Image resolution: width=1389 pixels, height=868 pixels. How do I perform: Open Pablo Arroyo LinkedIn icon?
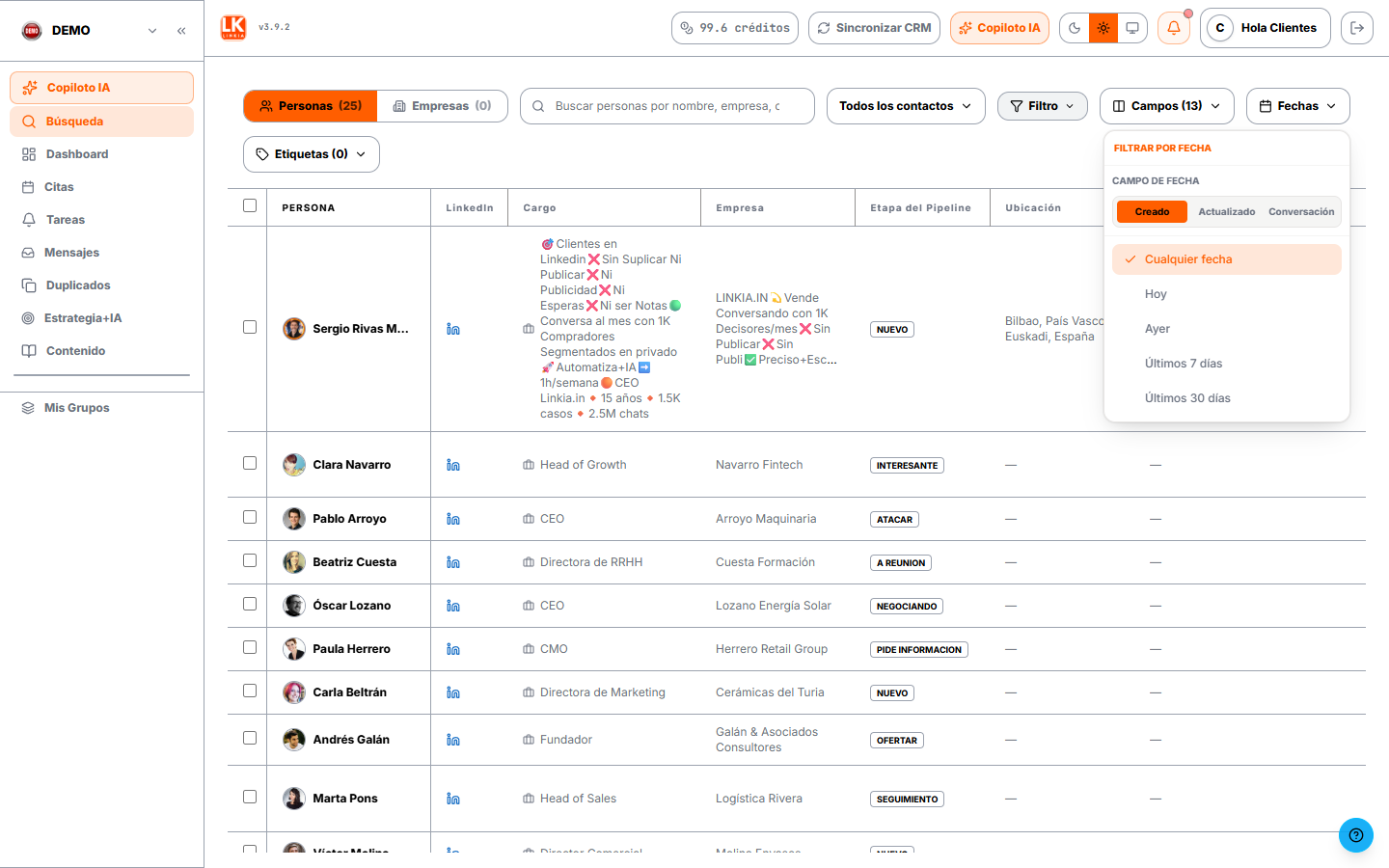[453, 519]
